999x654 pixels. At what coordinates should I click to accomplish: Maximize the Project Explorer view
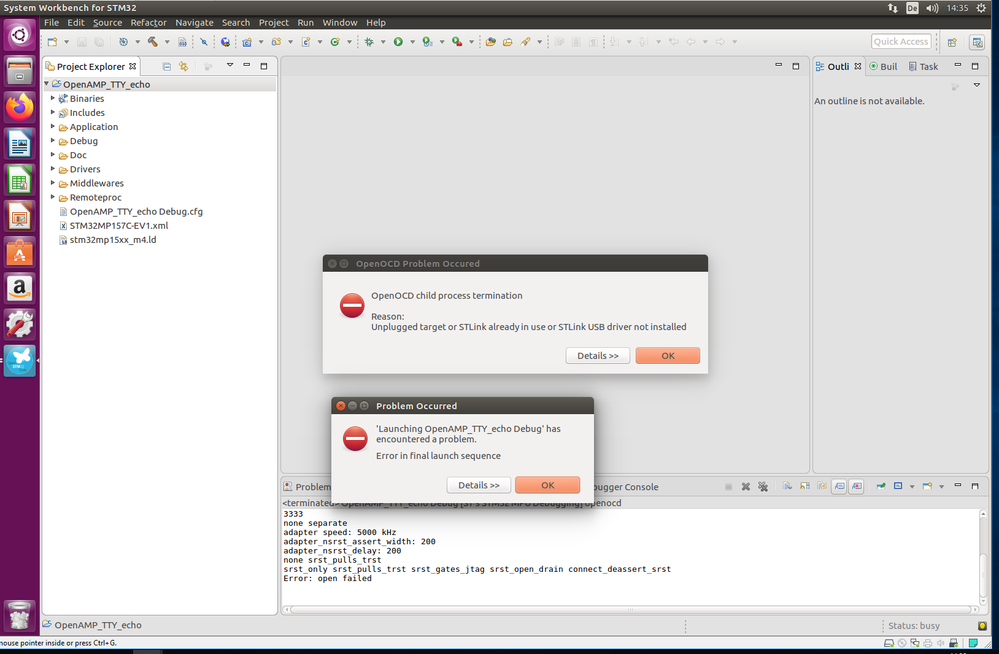(x=264, y=66)
